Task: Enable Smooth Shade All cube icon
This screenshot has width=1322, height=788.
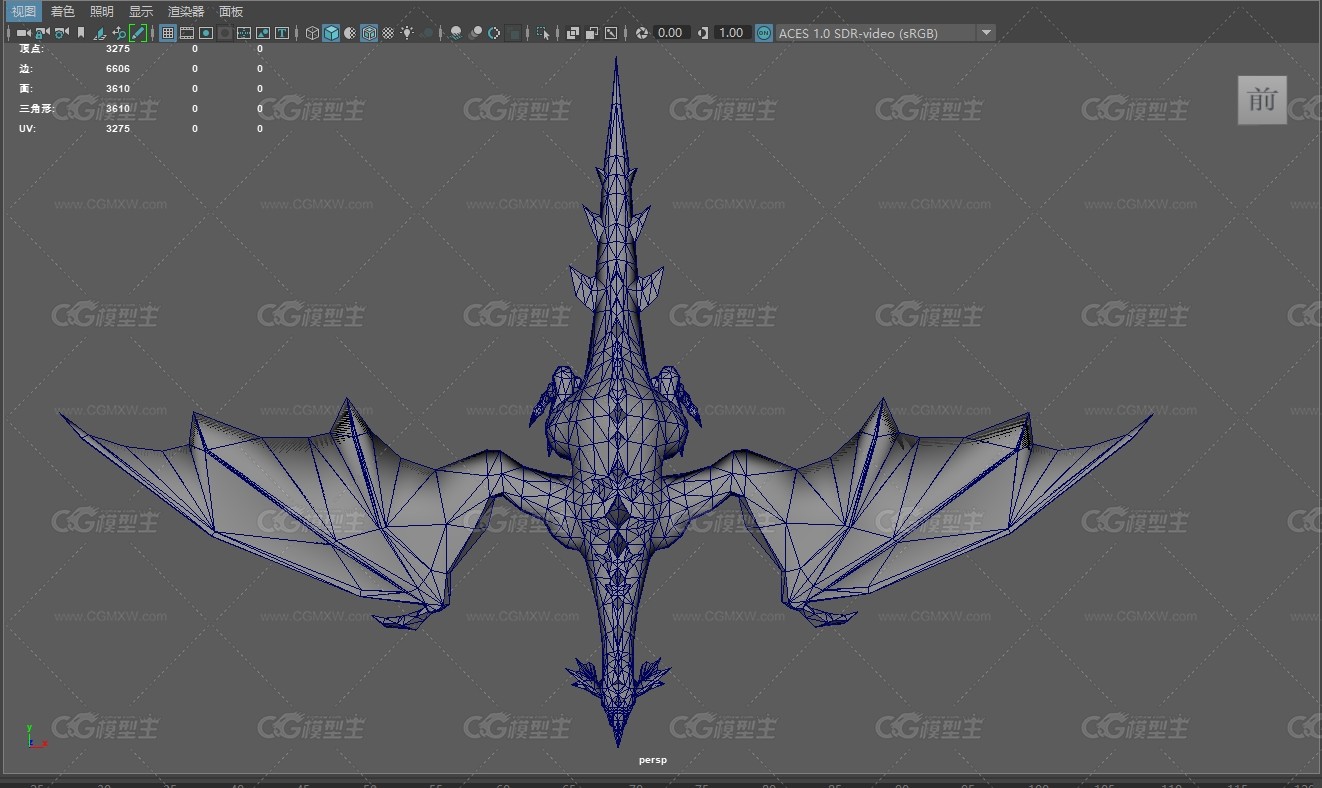Action: pyautogui.click(x=331, y=33)
